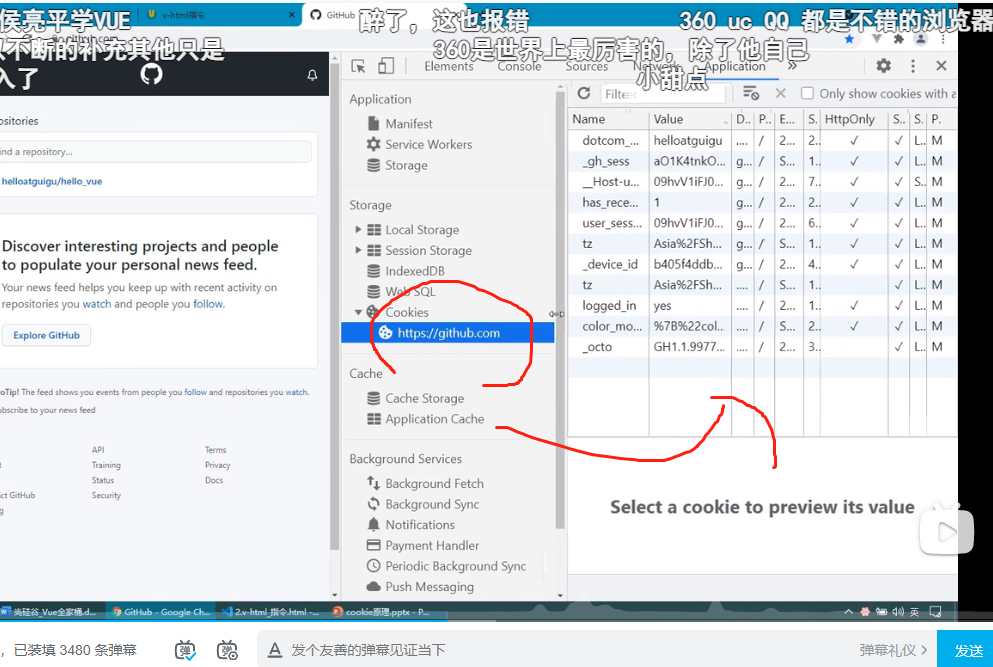The width and height of the screenshot is (993, 667).
Task: Delete selected cookie X icon
Action: (780, 94)
